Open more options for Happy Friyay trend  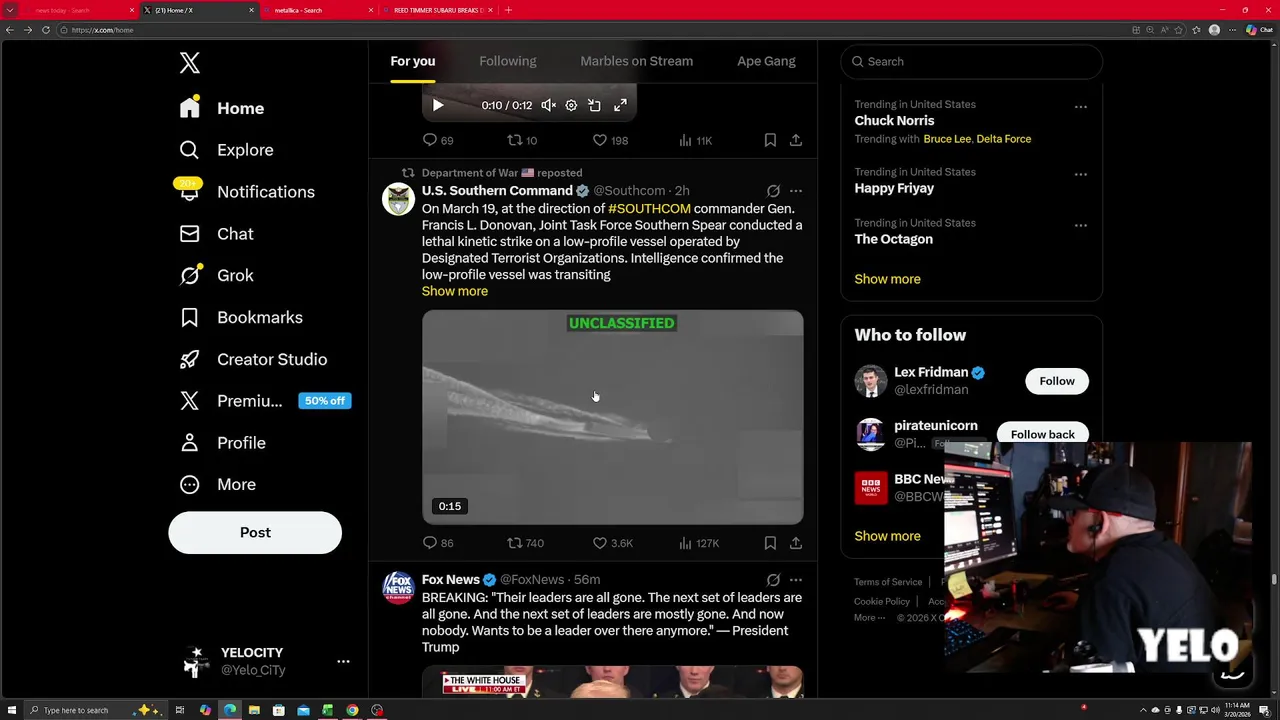[1081, 175]
